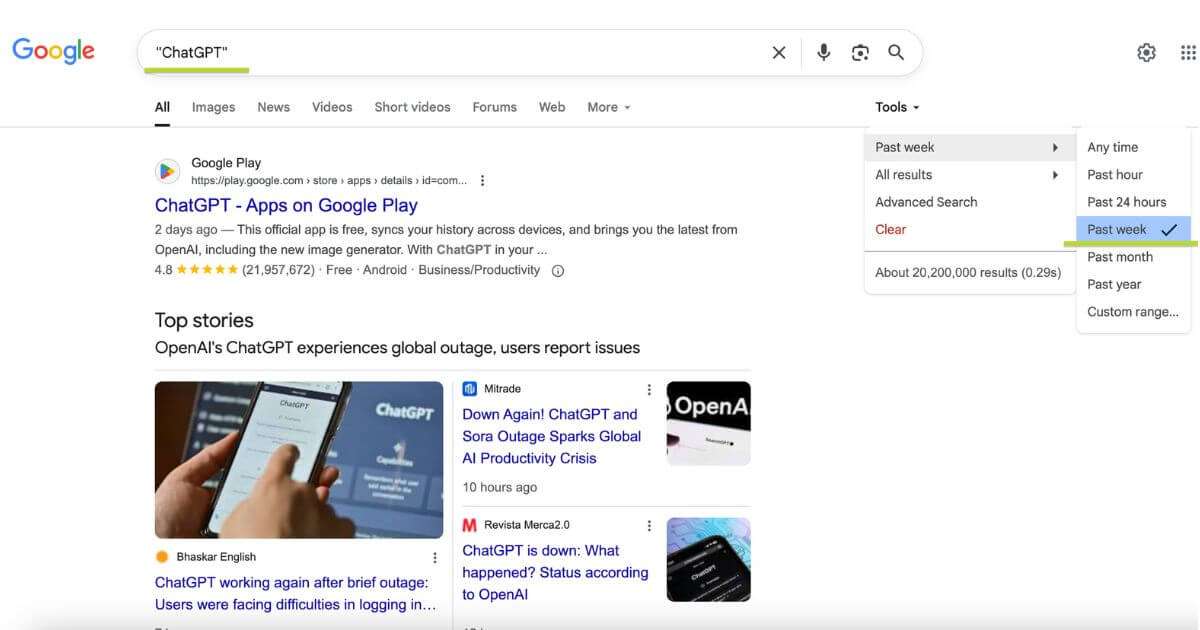The image size is (1200, 630).
Task: Click inside the "ChatGPT" search field
Action: (450, 53)
